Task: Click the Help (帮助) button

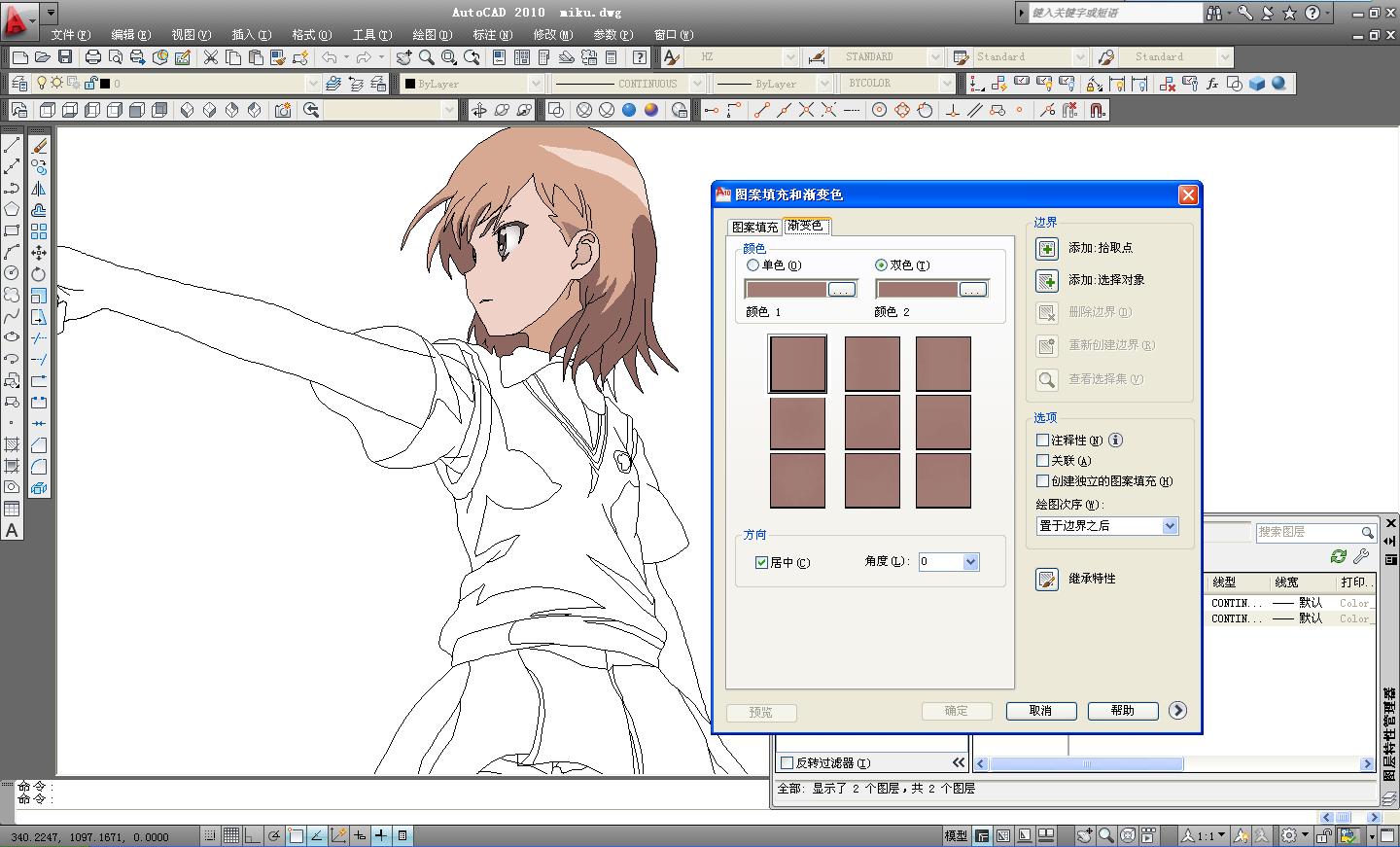Action: point(1122,711)
